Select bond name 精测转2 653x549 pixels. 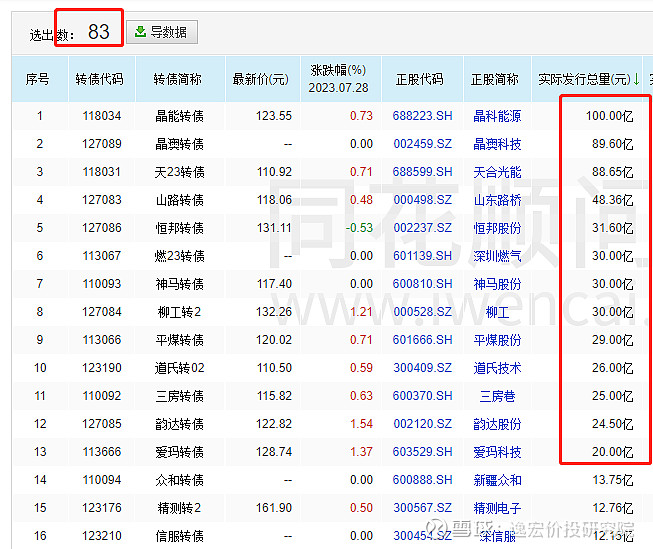click(179, 508)
